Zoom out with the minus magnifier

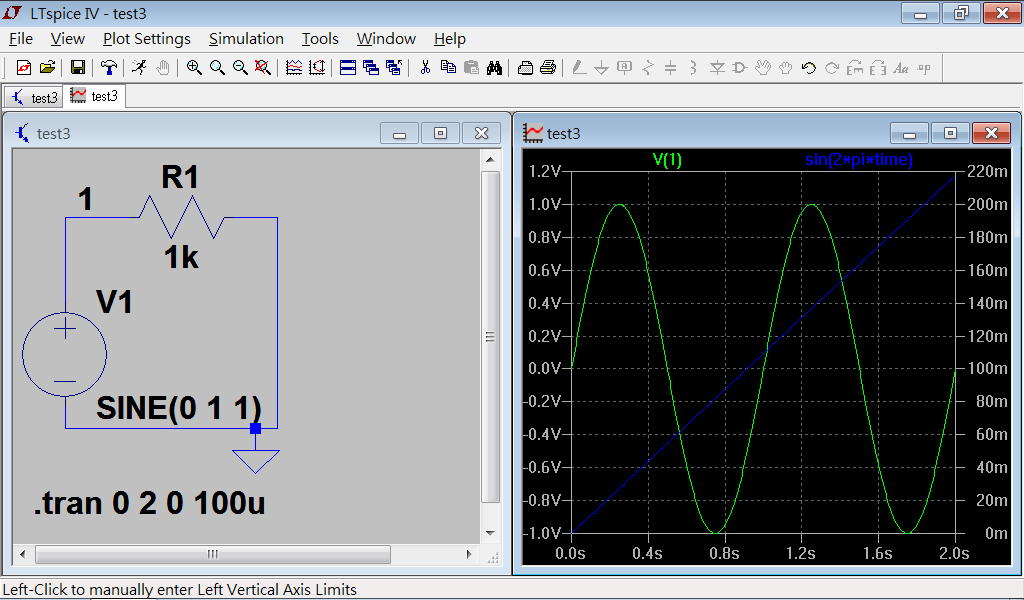click(x=240, y=67)
